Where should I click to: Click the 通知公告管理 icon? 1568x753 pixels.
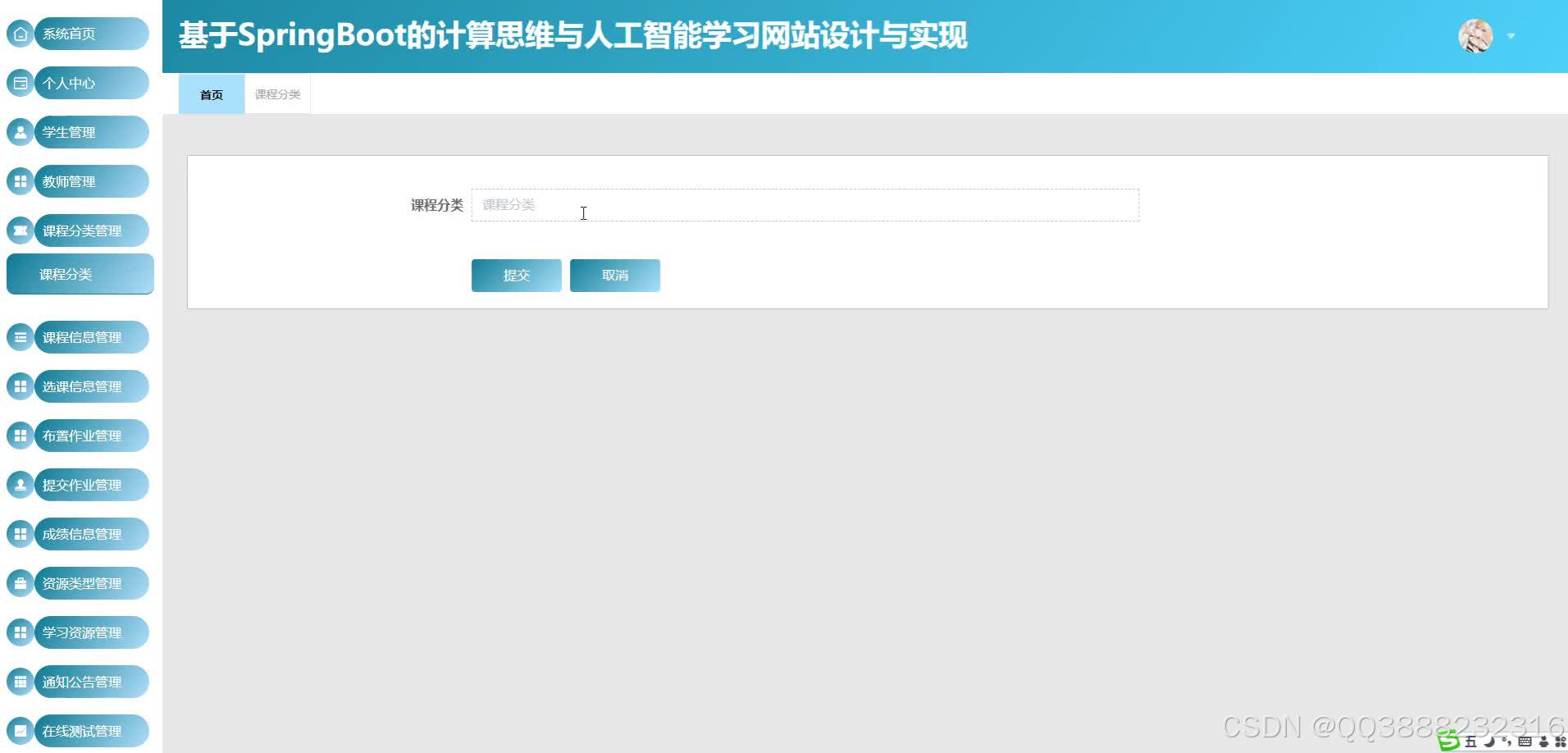[21, 682]
